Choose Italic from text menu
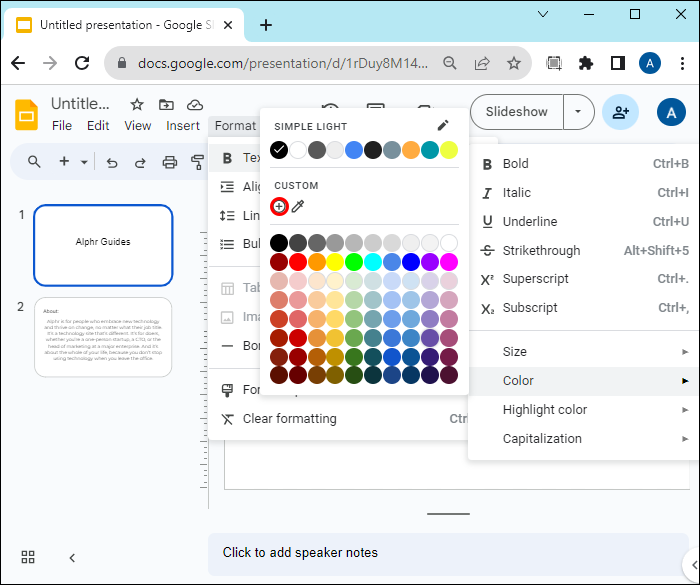Image resolution: width=700 pixels, height=585 pixels. pos(583,193)
